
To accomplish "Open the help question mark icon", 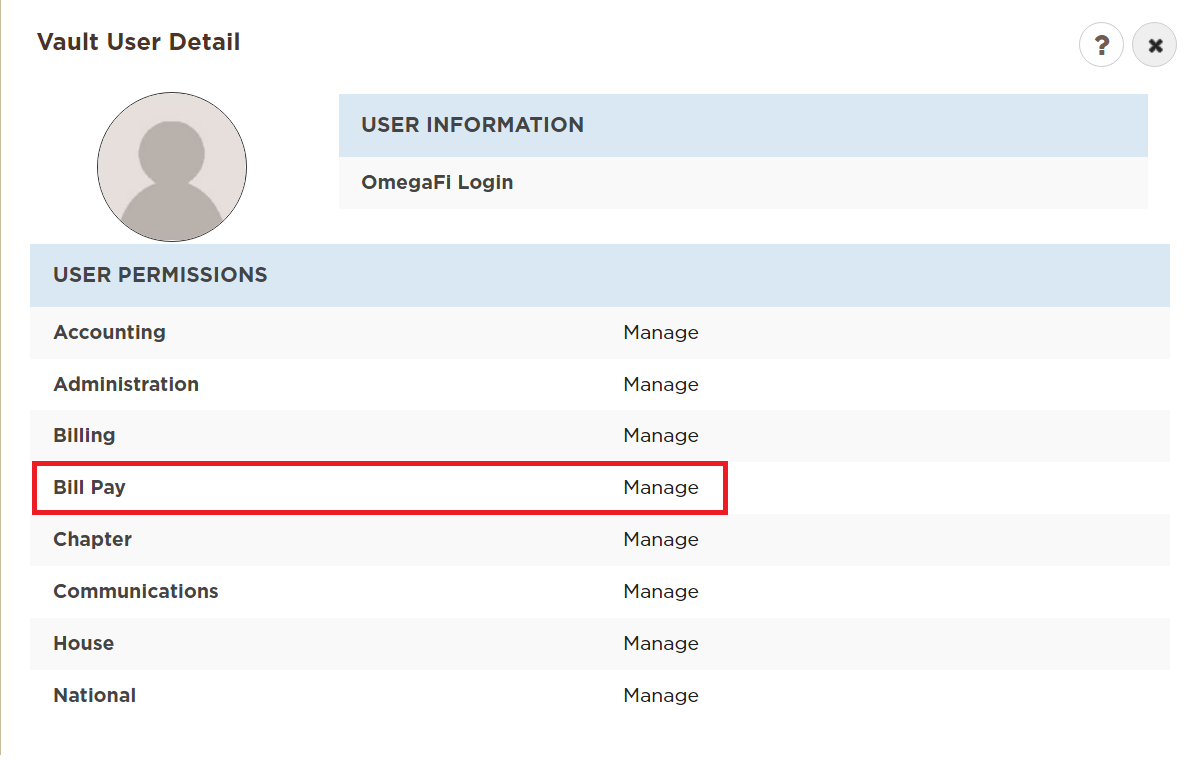I will point(1101,46).
